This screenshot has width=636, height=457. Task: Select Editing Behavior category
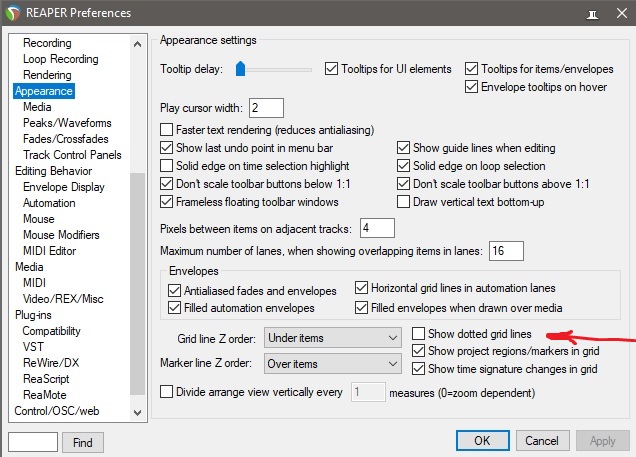(53, 171)
